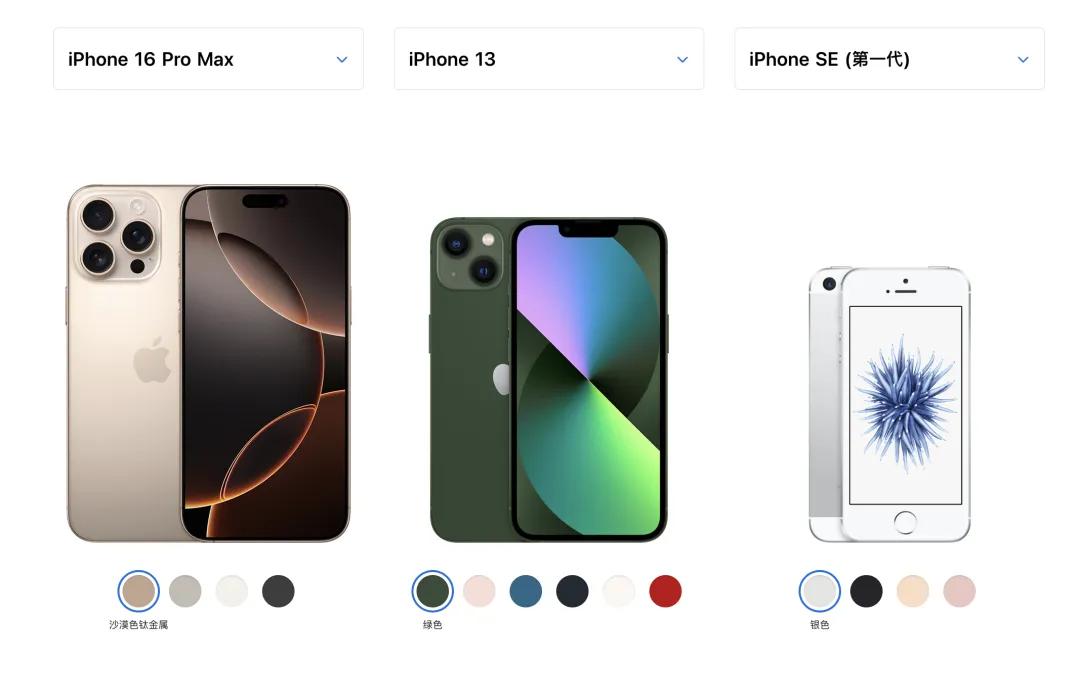Click the iPhone 16 Pro Max product image
The width and height of the screenshot is (1080, 700).
(208, 363)
